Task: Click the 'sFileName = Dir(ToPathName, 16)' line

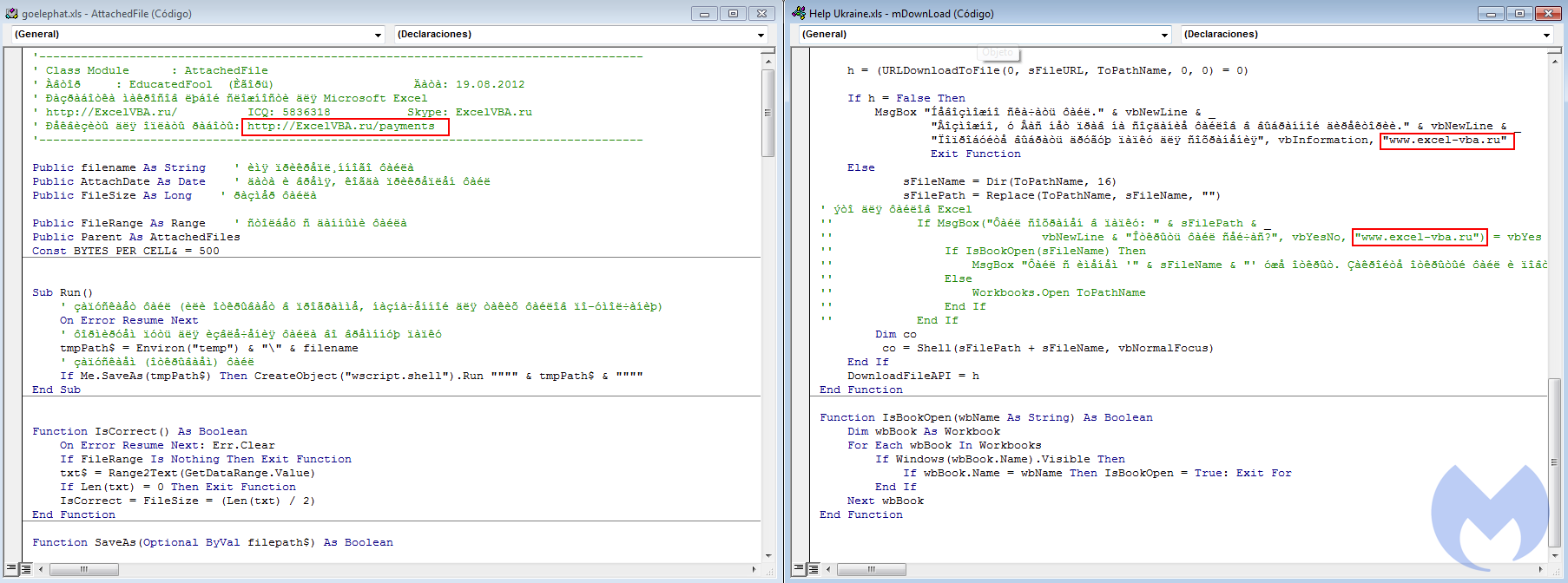Action: (1010, 181)
